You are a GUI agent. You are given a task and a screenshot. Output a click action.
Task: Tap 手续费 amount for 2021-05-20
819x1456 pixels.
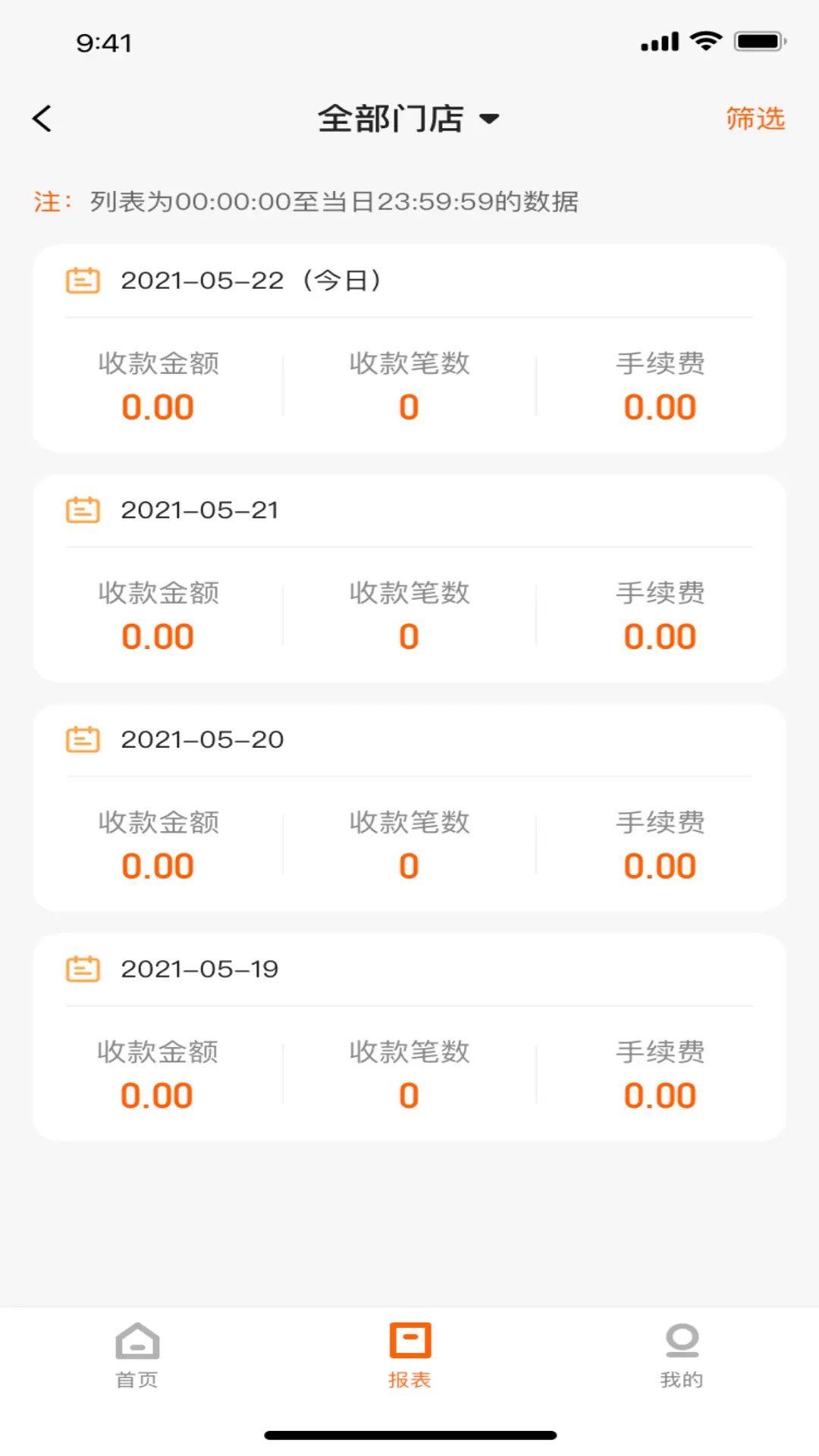pyautogui.click(x=660, y=866)
